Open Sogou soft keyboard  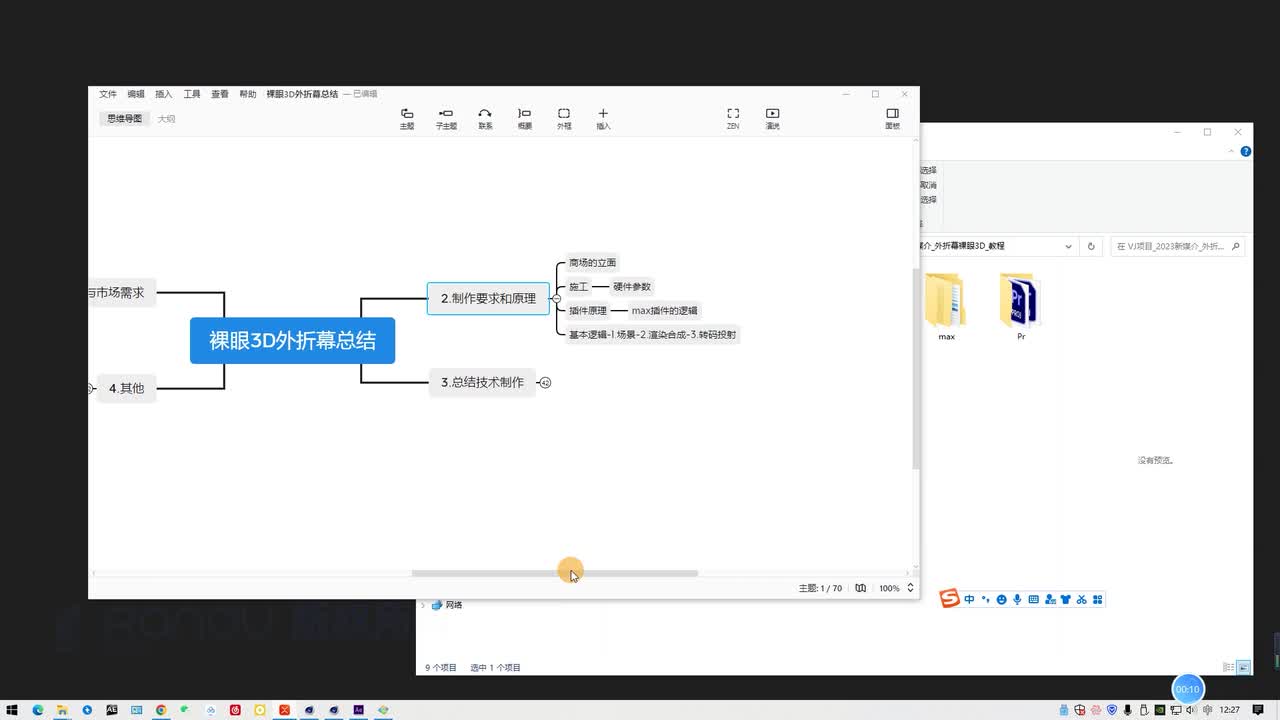point(1034,600)
